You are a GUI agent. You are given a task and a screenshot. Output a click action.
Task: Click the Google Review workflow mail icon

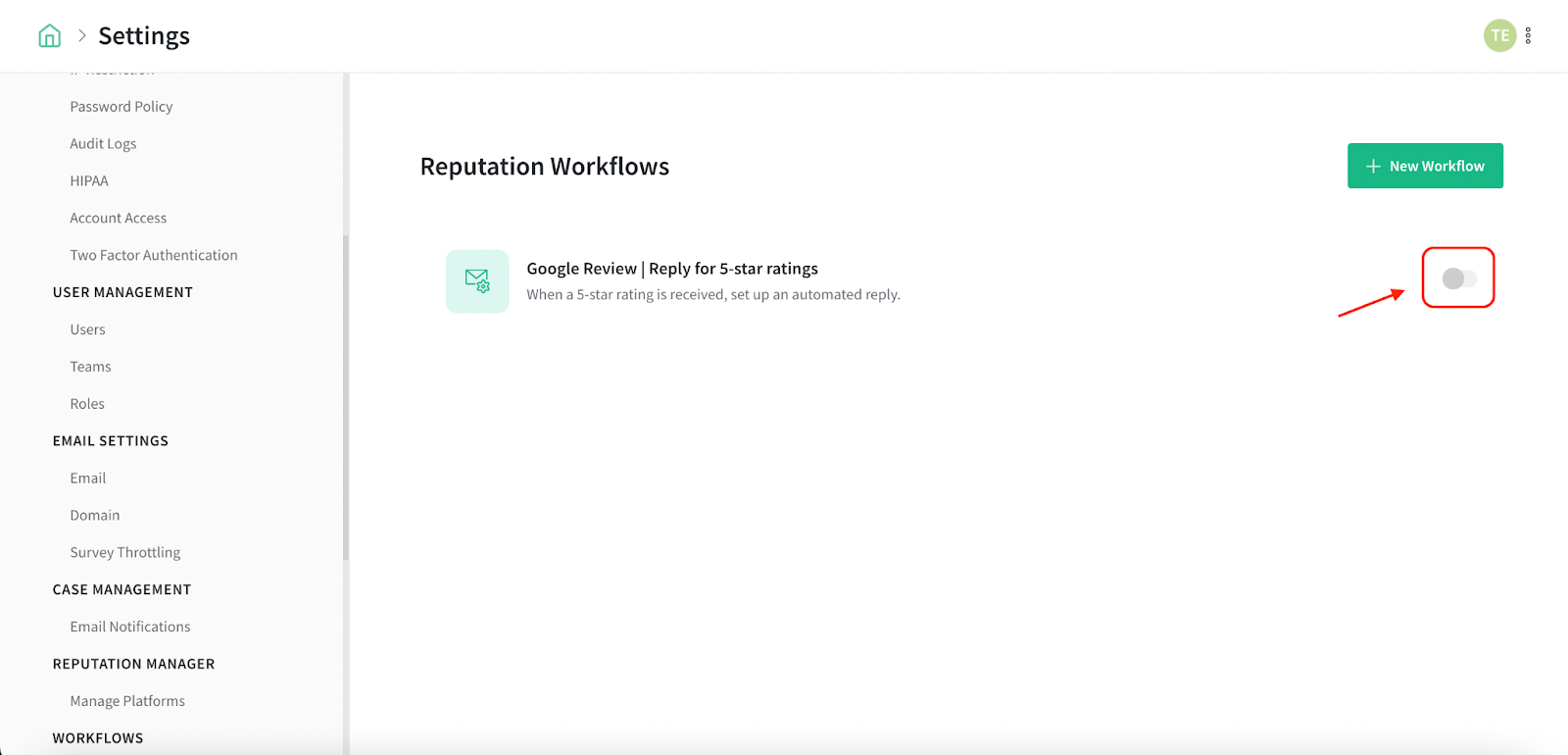477,281
